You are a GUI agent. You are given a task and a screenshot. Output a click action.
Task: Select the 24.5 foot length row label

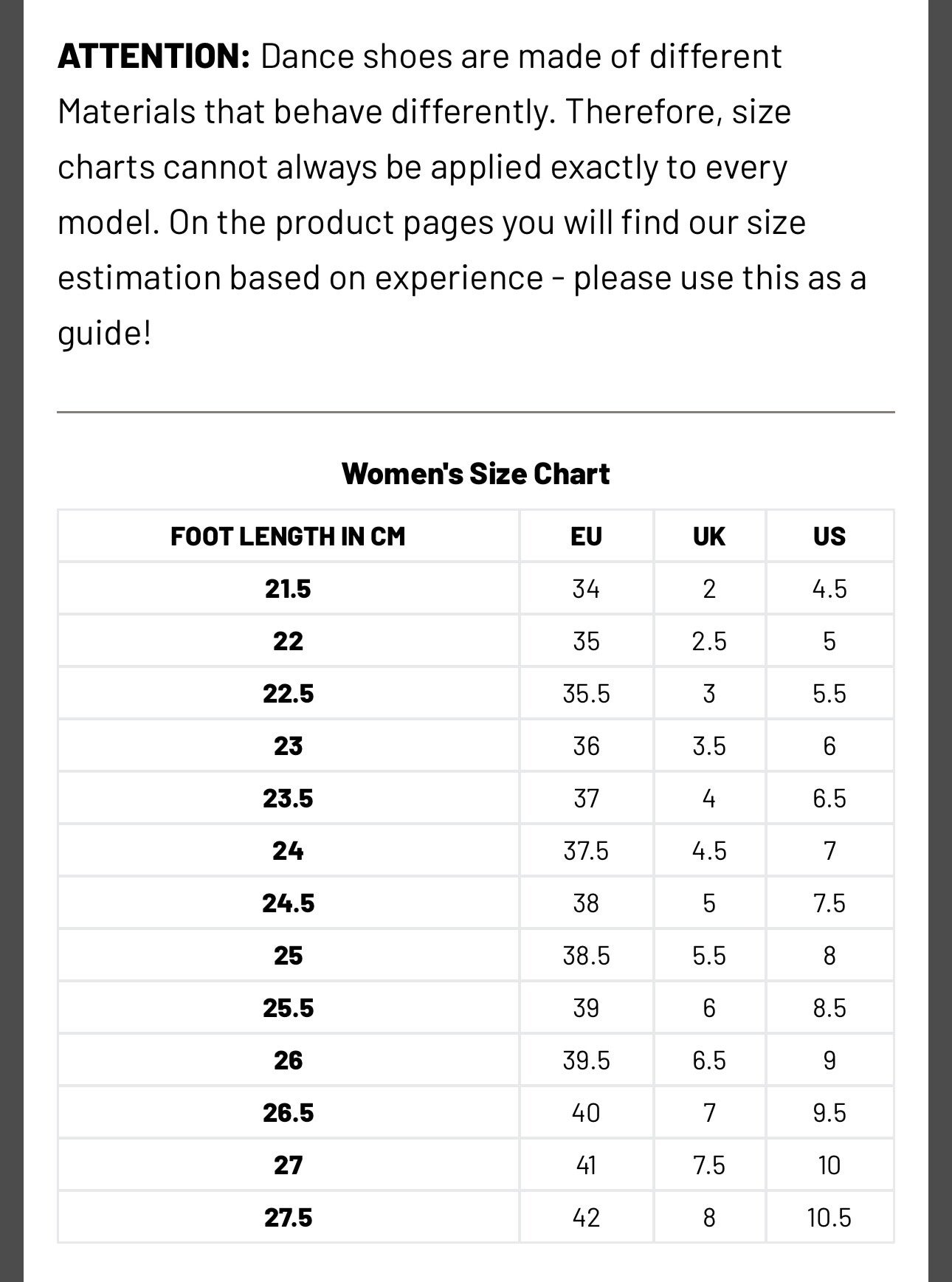pyautogui.click(x=288, y=903)
